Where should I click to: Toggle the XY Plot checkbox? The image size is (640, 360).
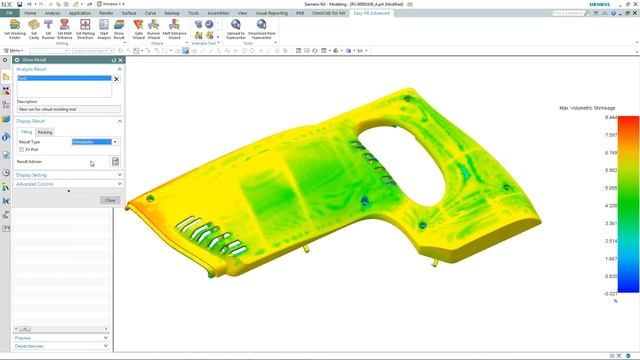point(21,150)
